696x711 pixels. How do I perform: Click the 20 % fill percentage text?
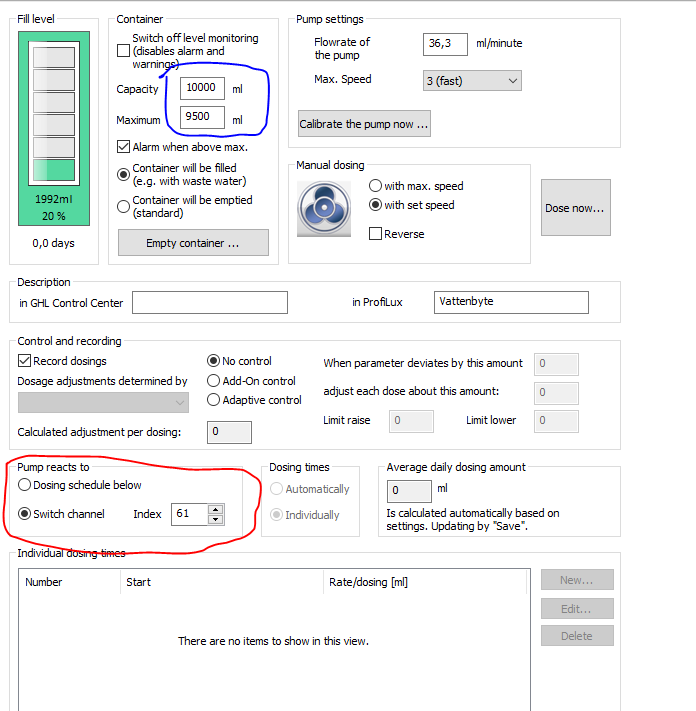[54, 216]
